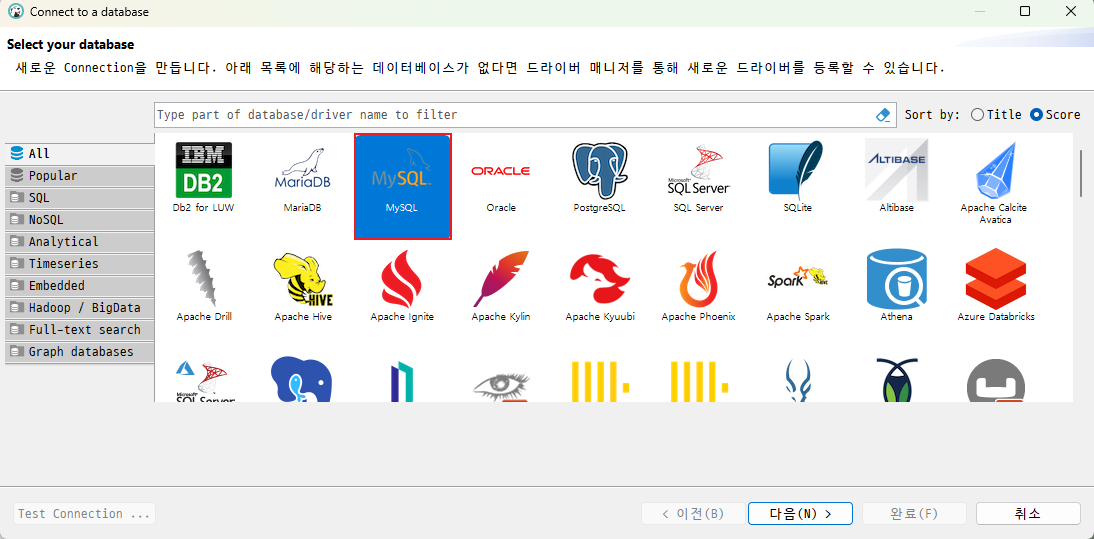Choose the SQL Server icon in first row
Image resolution: width=1094 pixels, height=539 pixels.
(698, 171)
